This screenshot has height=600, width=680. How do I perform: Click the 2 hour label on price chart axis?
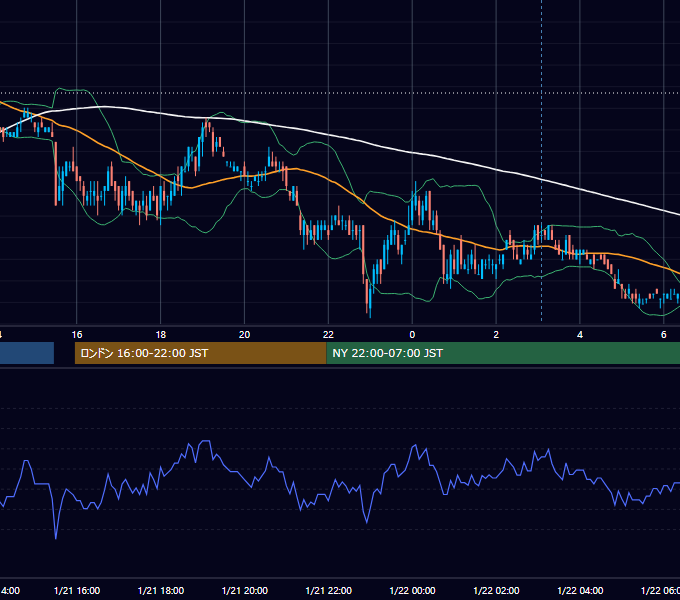[x=496, y=335]
